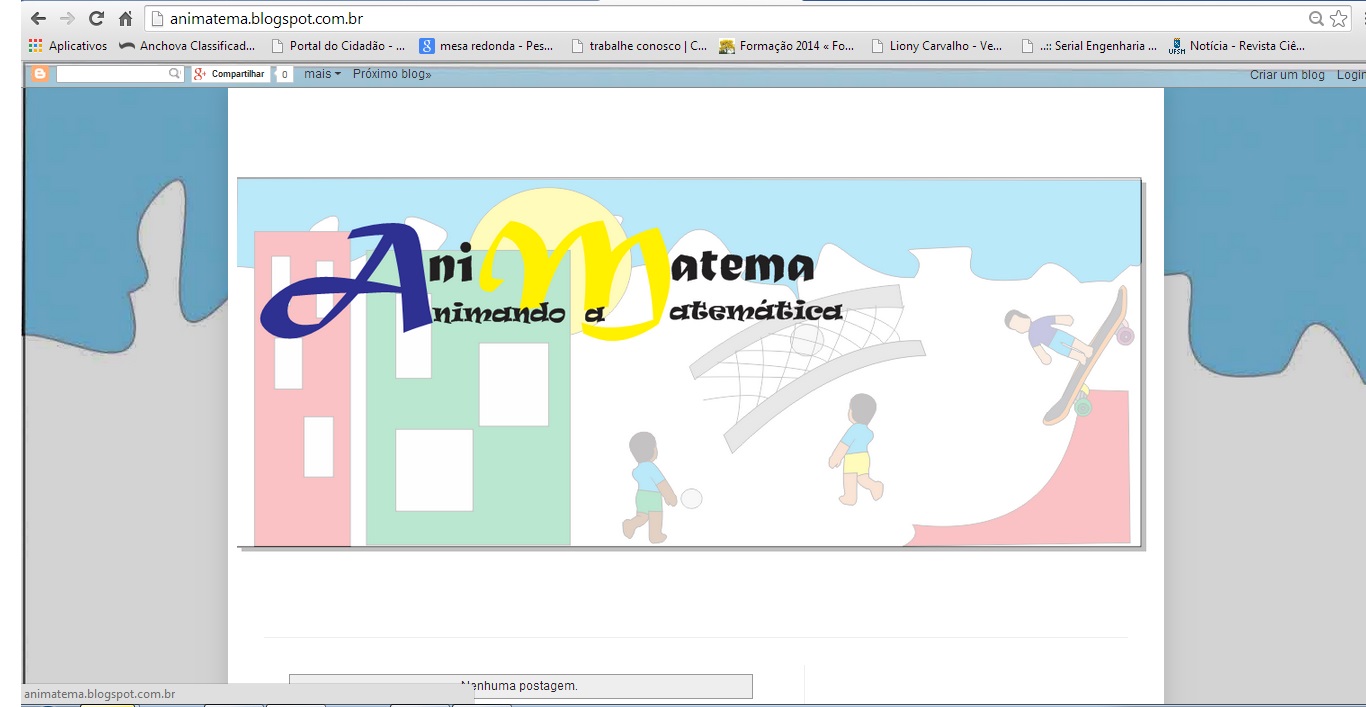Open 'Anchova Classificad...' bookmark
The height and width of the screenshot is (707, 1366).
(187, 46)
